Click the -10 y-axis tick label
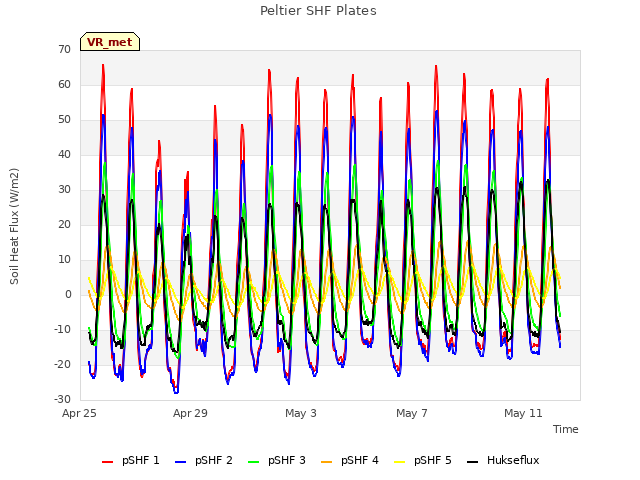Image resolution: width=640 pixels, height=480 pixels. point(63,330)
